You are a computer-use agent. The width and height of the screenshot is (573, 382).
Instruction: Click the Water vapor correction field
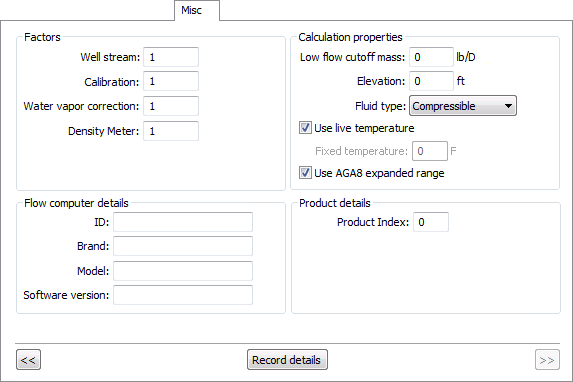(171, 106)
